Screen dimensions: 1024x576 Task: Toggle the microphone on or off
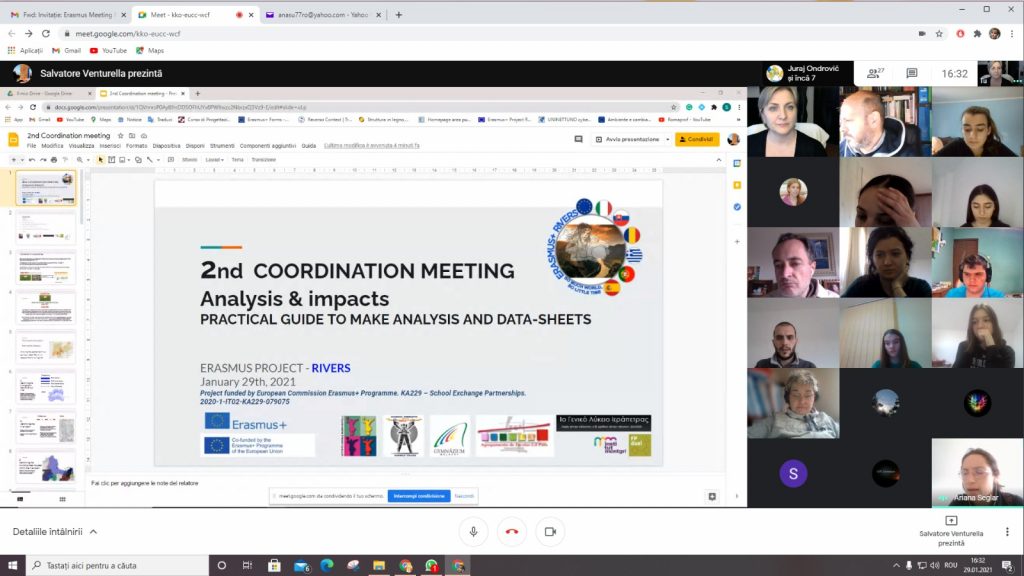coord(473,532)
